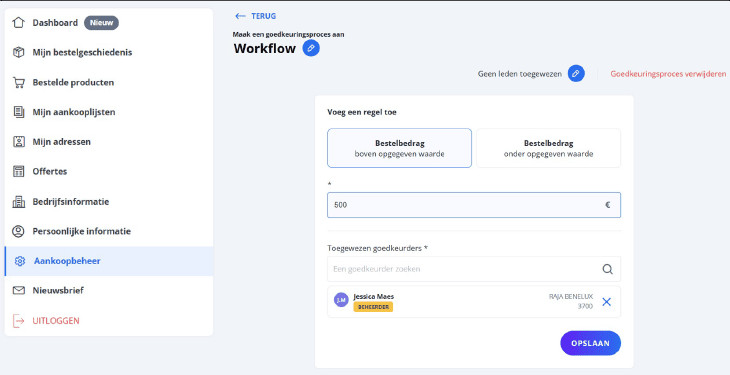
Task: Click the Dashboard house icon
Action: 18,22
